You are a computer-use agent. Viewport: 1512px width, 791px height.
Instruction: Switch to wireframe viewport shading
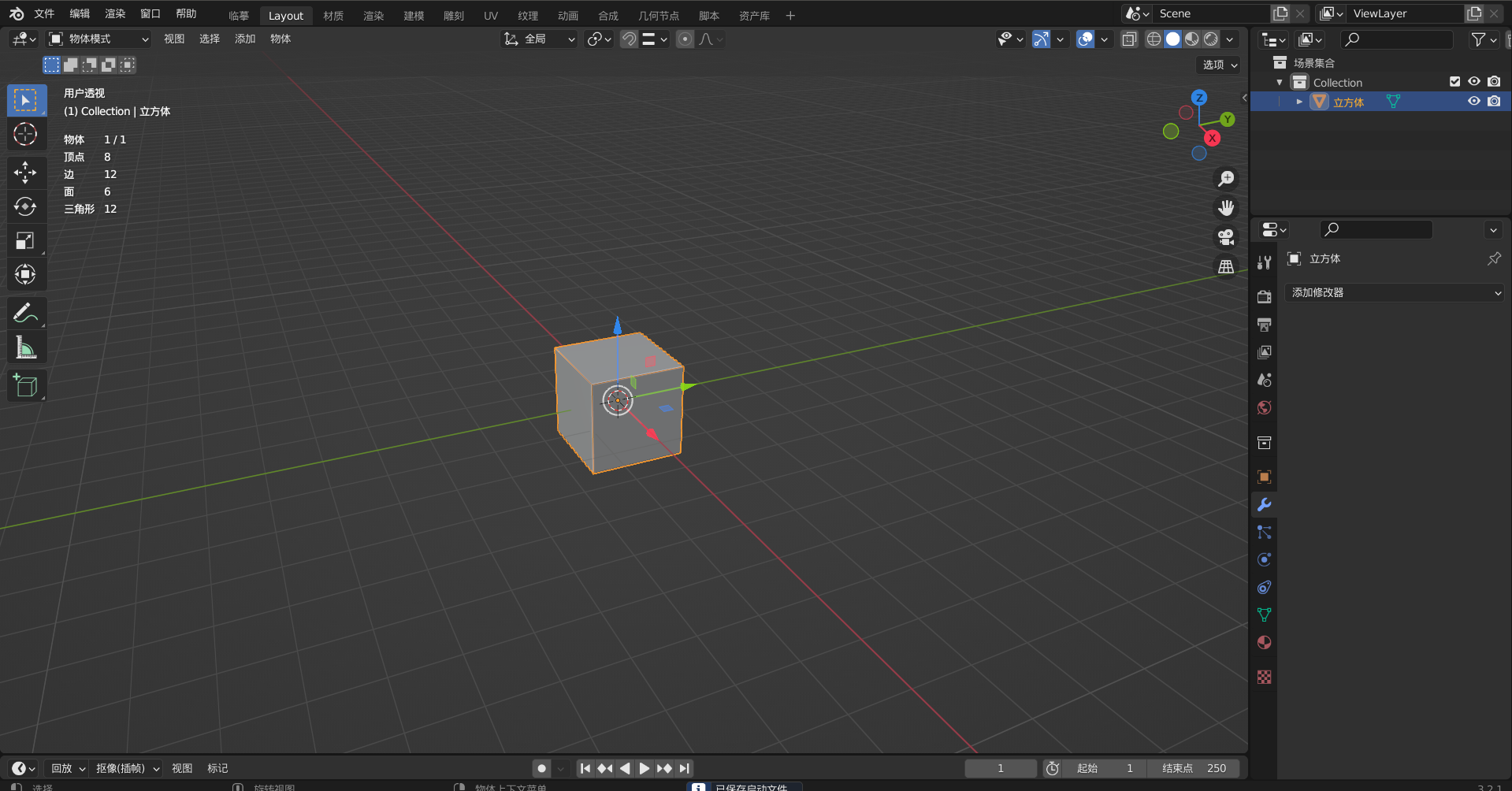[x=1154, y=39]
